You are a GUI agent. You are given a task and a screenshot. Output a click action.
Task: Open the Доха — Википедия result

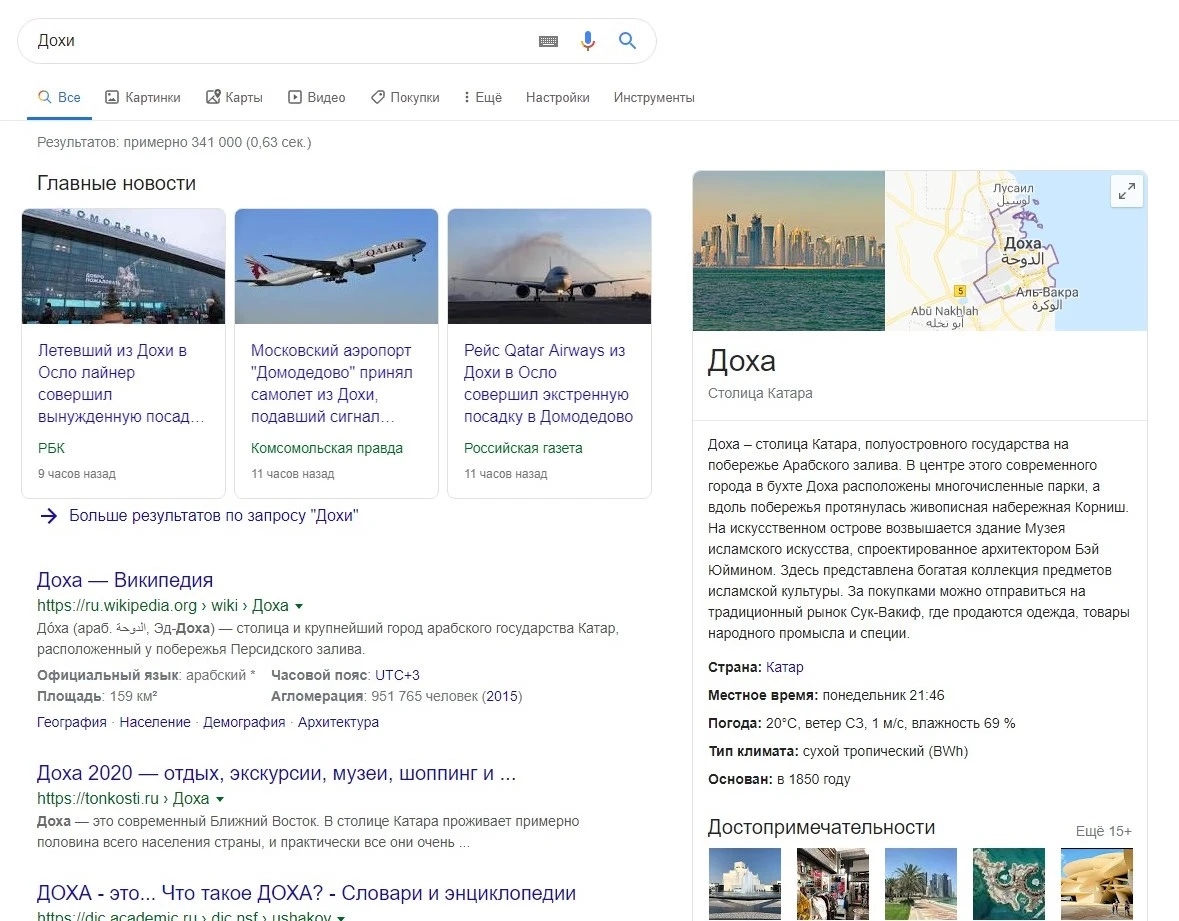[125, 580]
